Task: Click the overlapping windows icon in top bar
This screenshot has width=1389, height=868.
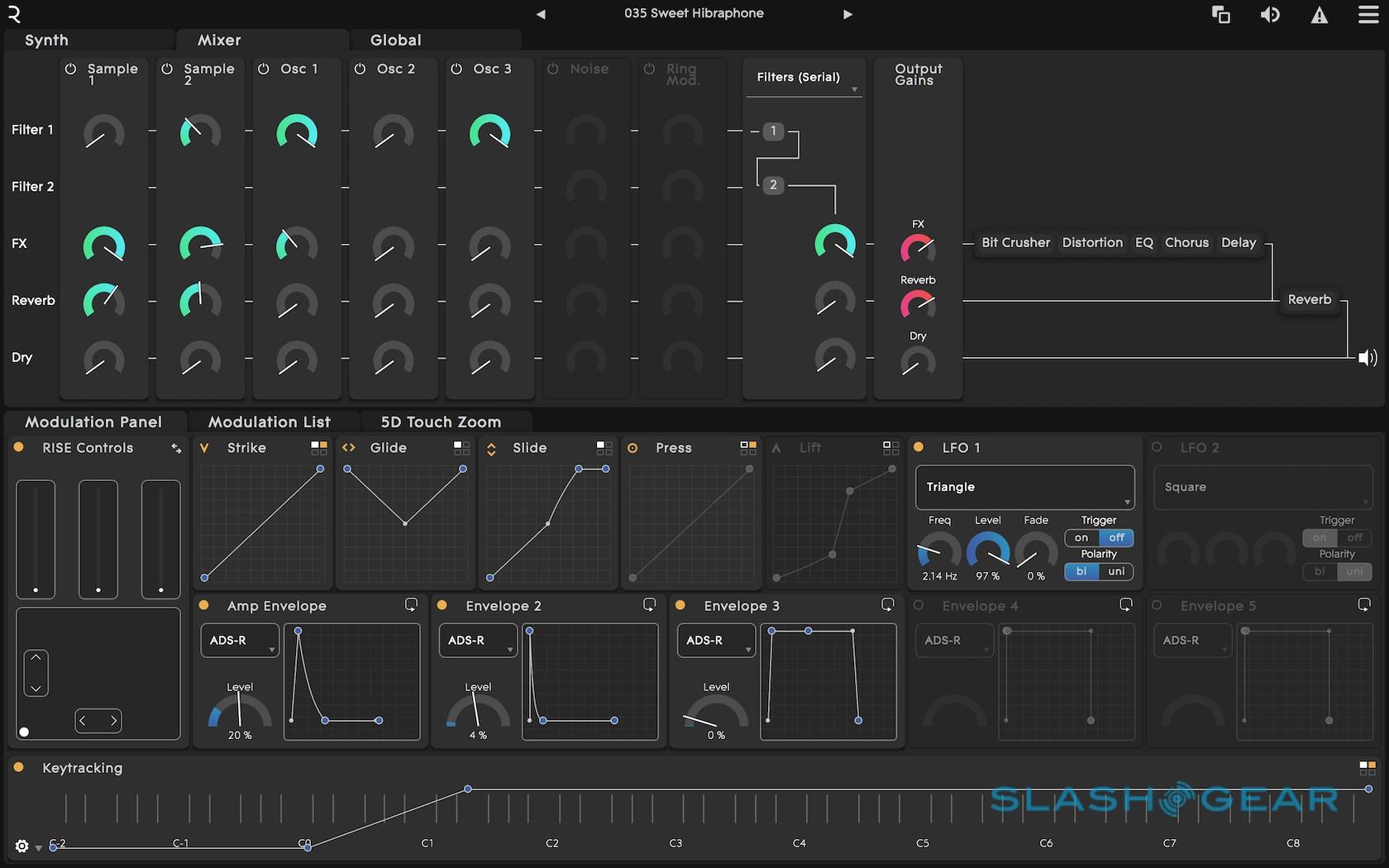Action: [1220, 15]
